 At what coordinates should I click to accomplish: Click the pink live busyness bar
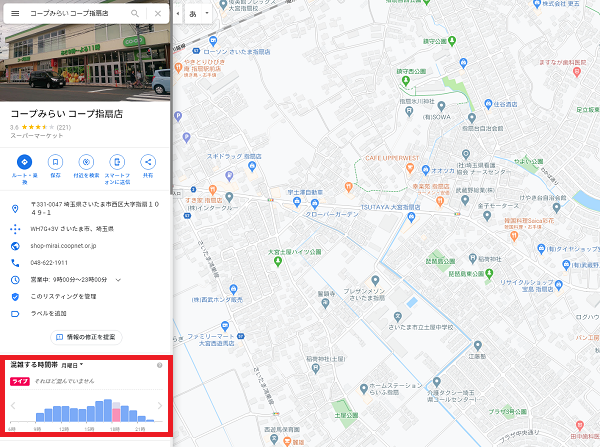tap(116, 415)
